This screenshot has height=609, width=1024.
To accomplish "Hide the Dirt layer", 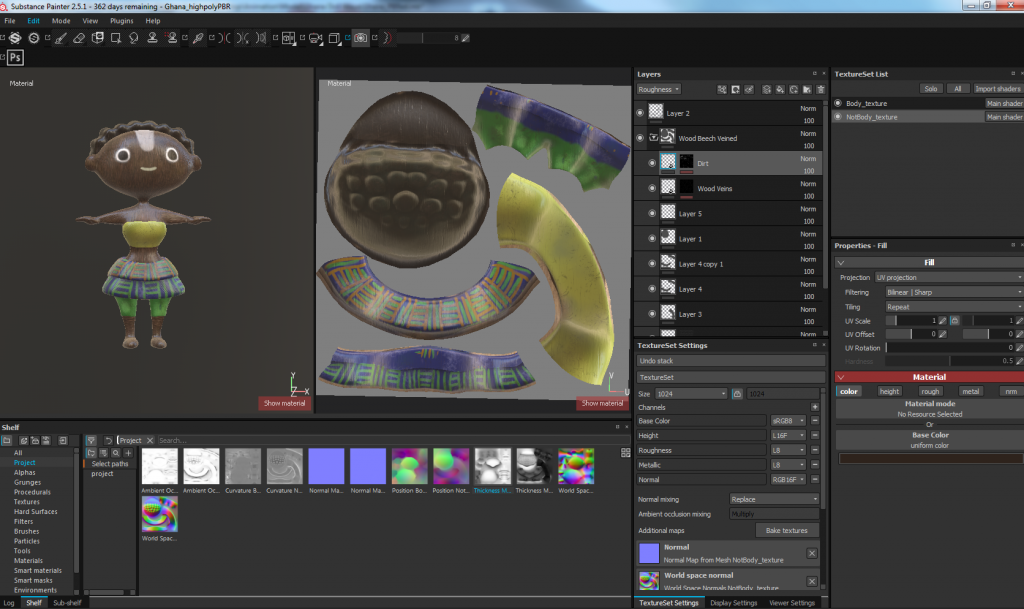I will coord(652,163).
